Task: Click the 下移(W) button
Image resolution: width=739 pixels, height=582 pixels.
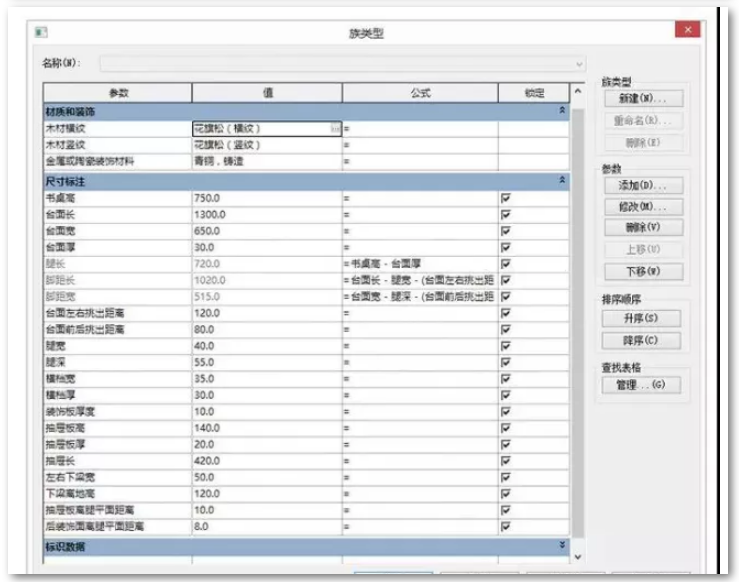Action: click(x=643, y=271)
